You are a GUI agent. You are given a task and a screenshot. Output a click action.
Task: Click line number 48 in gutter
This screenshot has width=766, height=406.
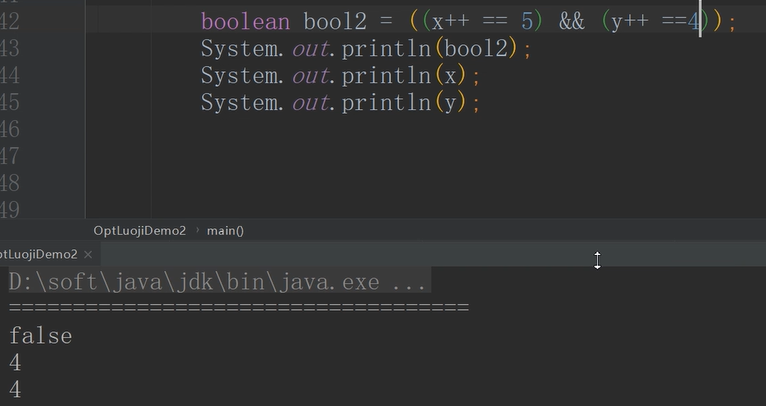(10, 184)
